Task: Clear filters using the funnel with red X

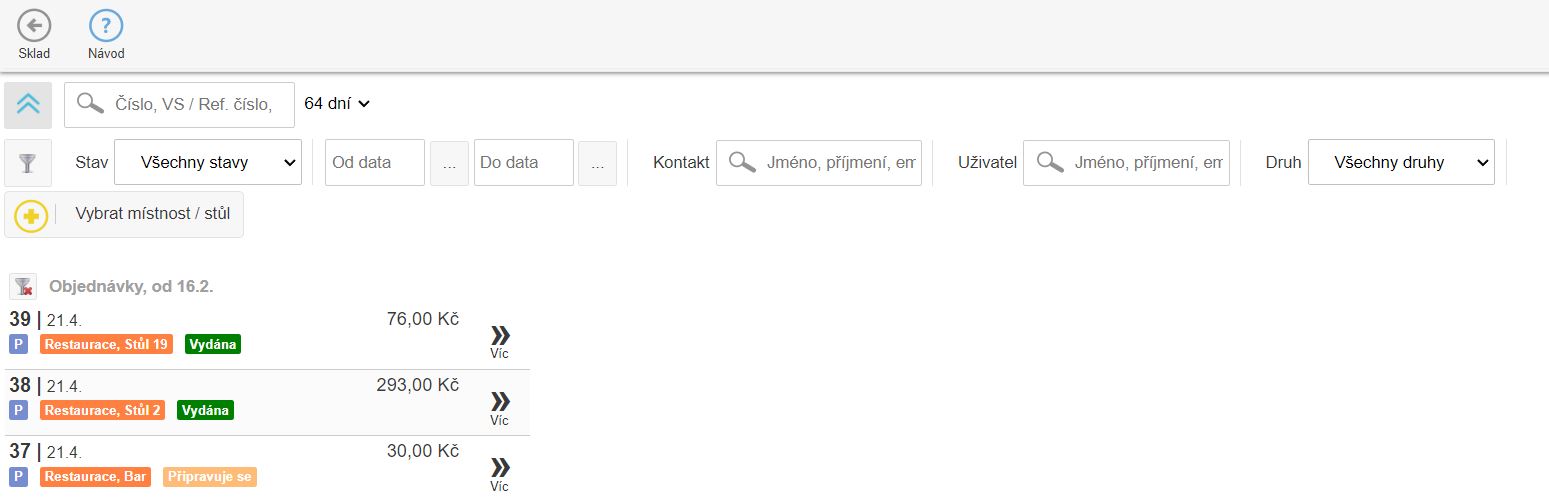Action: pyautogui.click(x=23, y=287)
